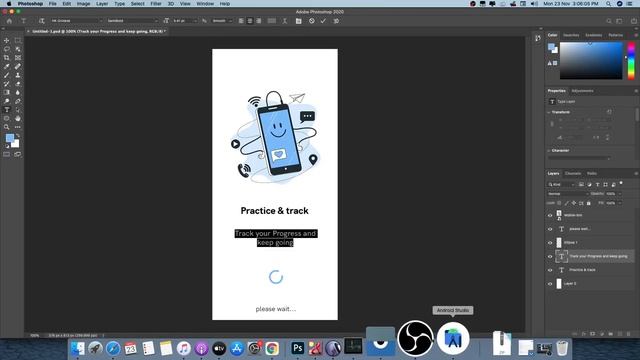Select the Rectangular Marquee tool
Image resolution: width=640 pixels, height=360 pixels.
(18, 40)
